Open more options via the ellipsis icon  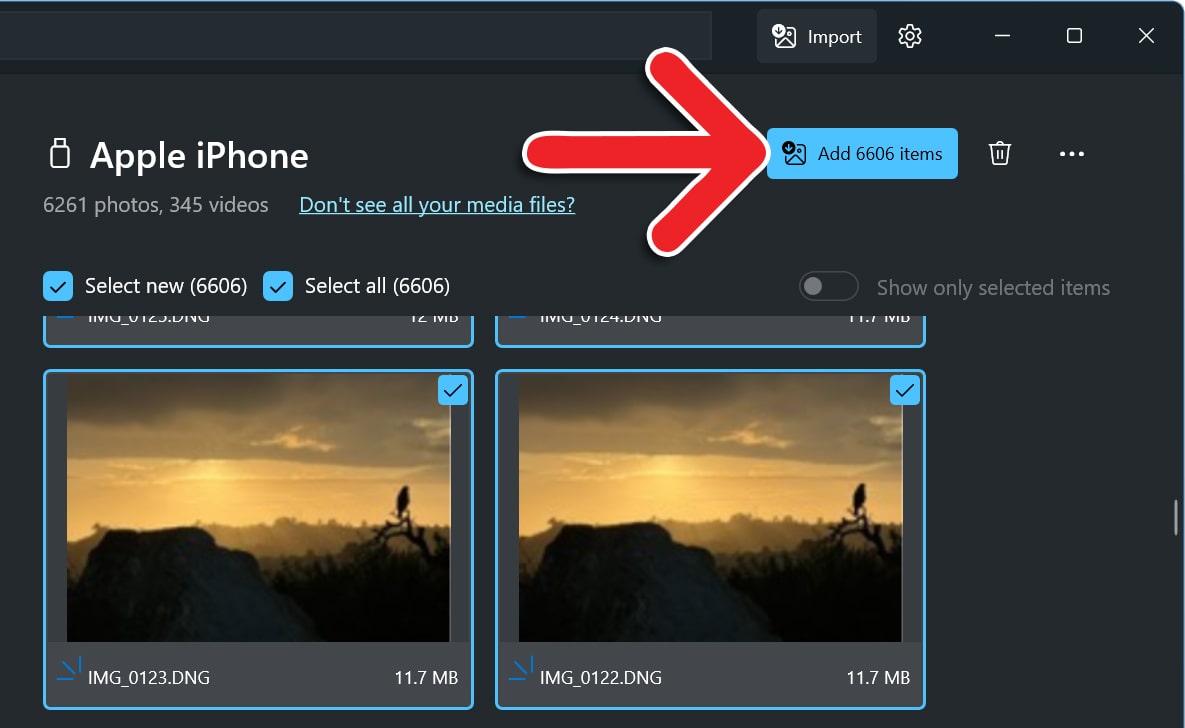point(1072,153)
